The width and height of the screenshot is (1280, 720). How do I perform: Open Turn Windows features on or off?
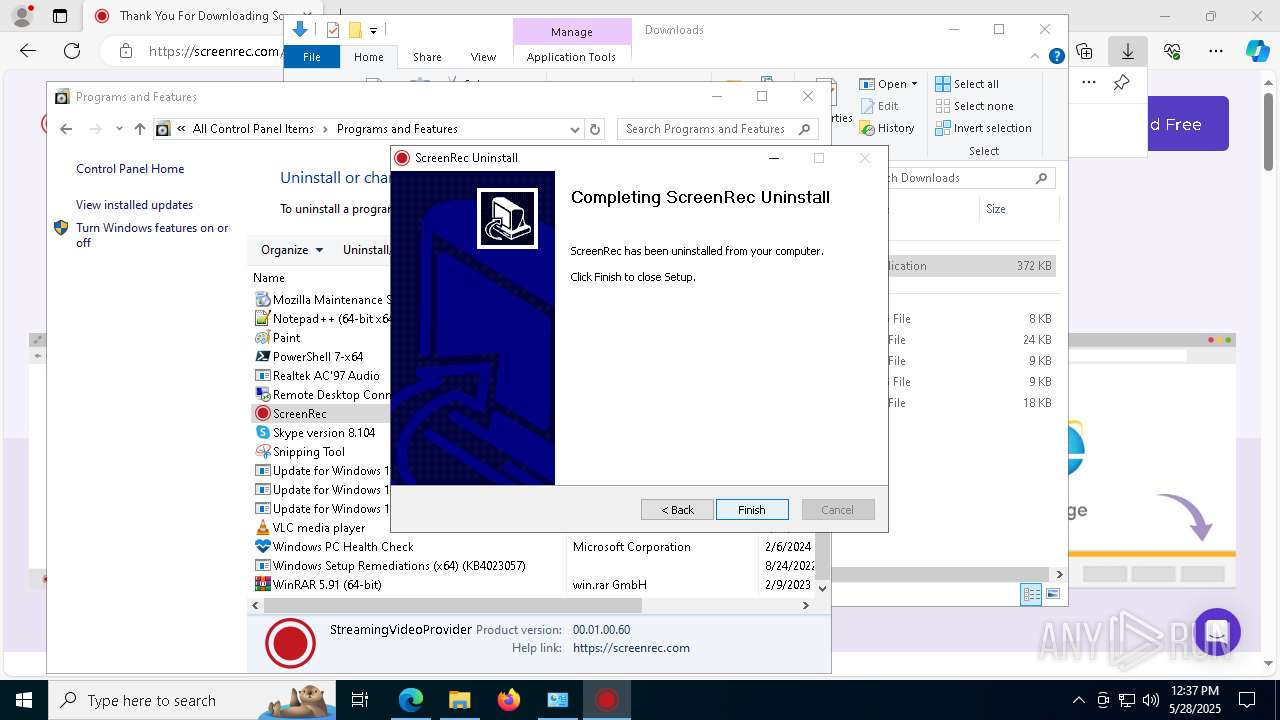pos(152,235)
